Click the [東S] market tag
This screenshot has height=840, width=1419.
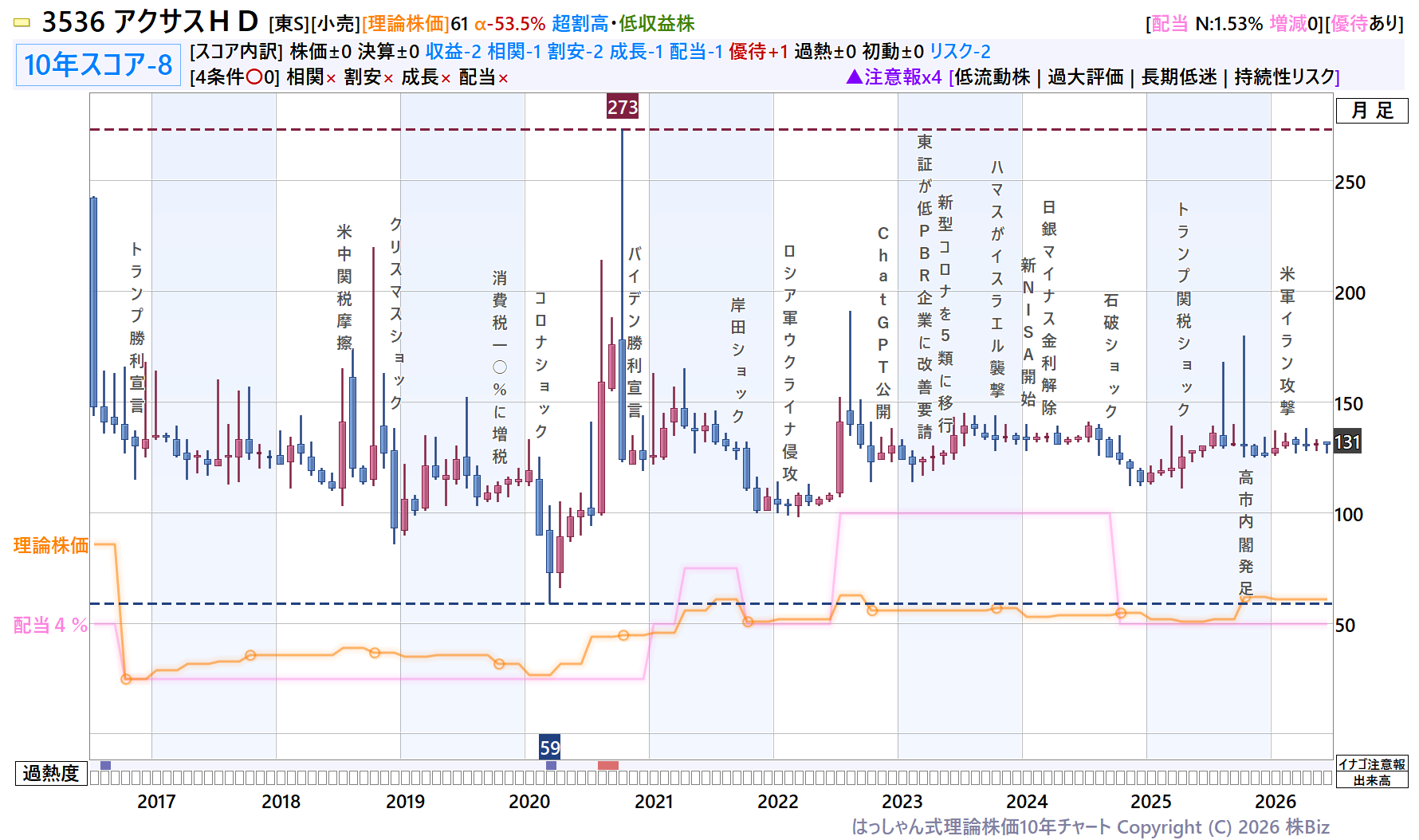click(x=289, y=24)
